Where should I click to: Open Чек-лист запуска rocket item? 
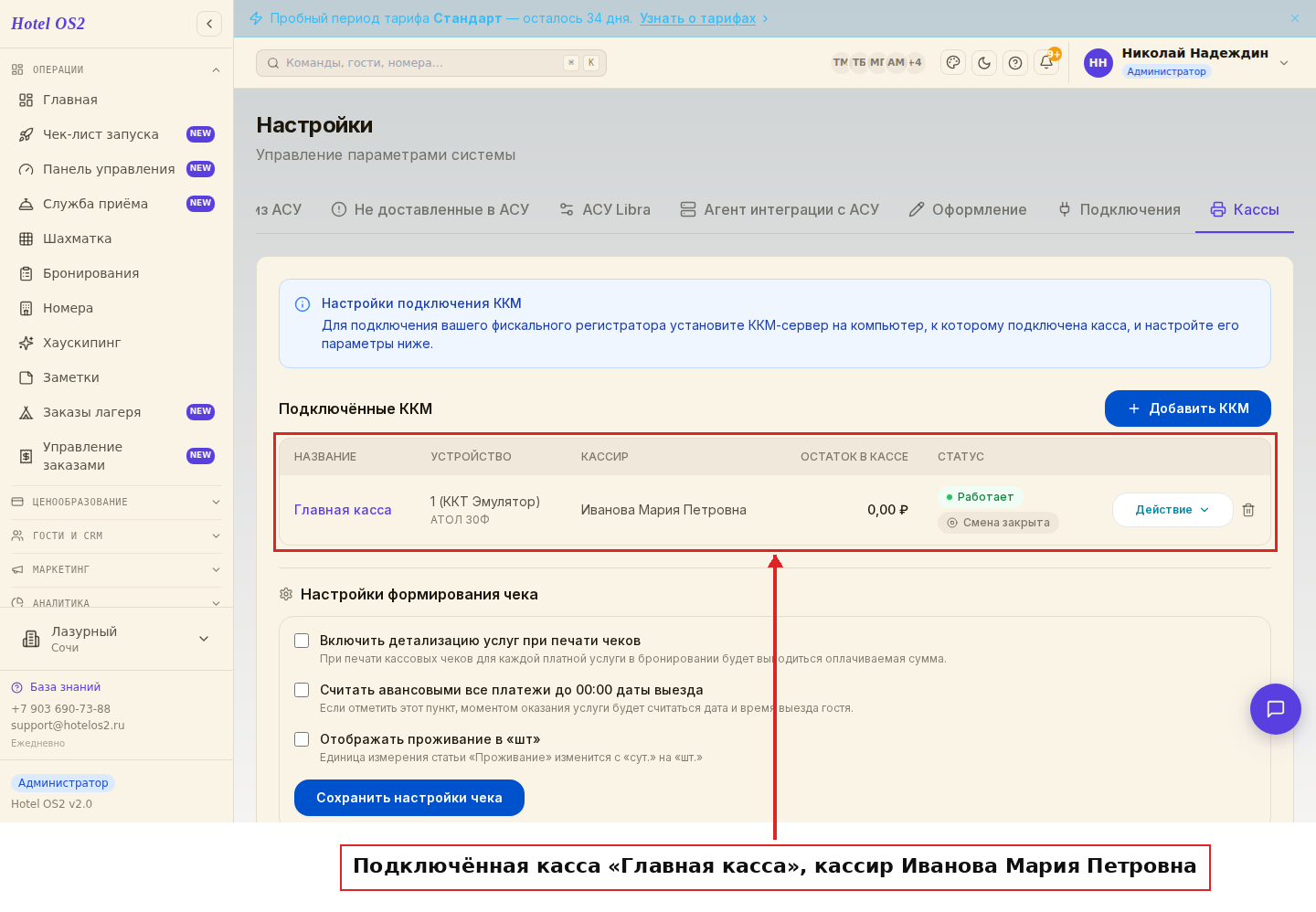click(x=116, y=134)
